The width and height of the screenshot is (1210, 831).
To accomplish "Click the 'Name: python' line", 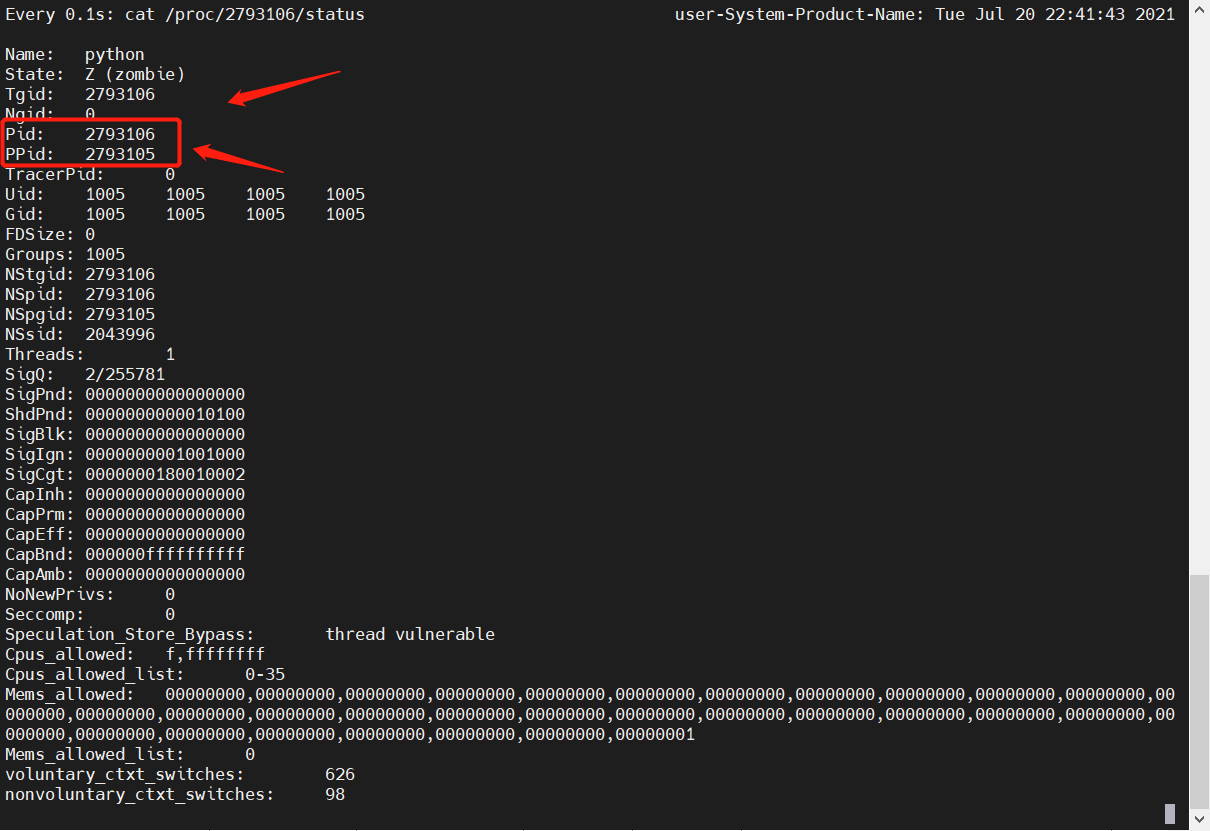I will coord(75,54).
